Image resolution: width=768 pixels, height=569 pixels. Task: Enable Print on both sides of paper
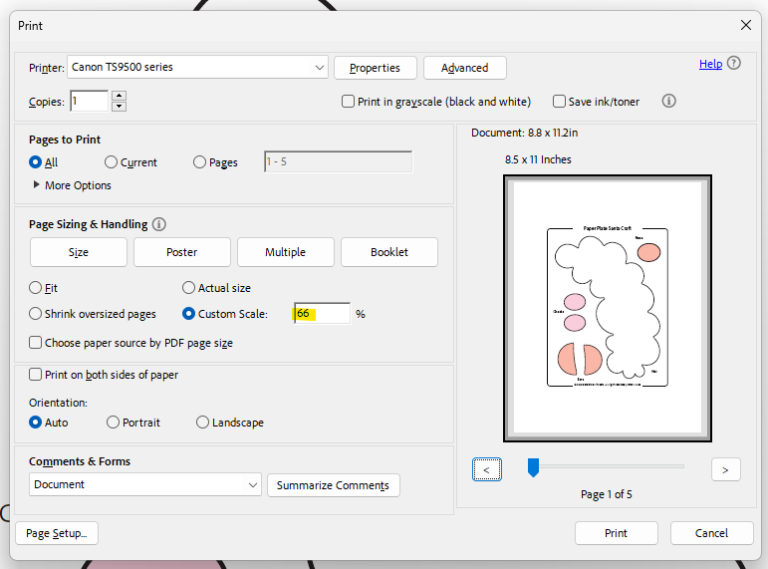[x=36, y=375]
